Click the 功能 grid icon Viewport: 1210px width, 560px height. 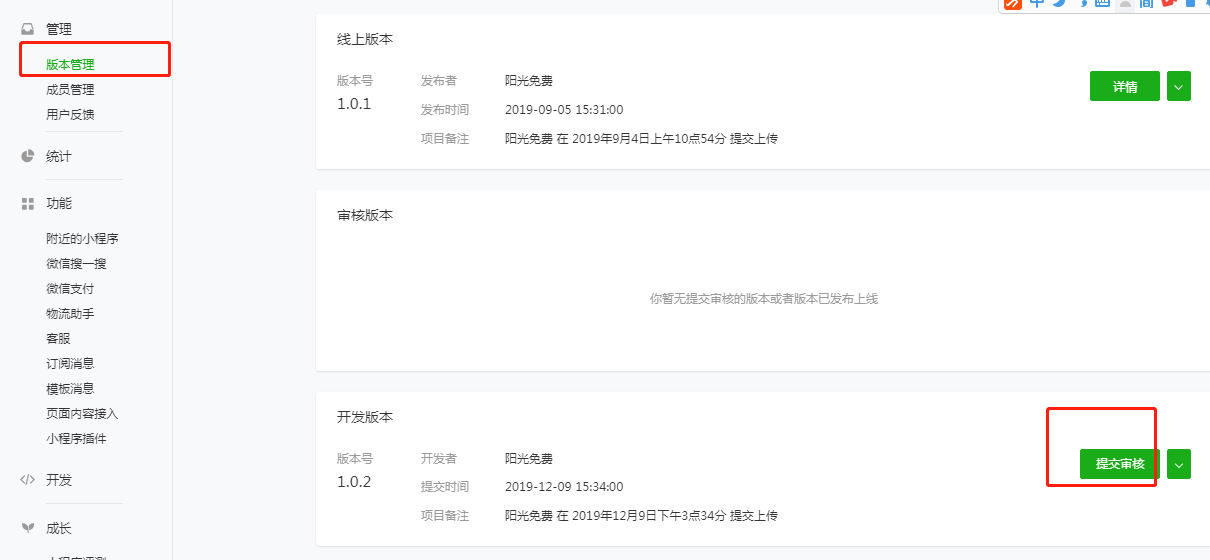click(x=27, y=203)
